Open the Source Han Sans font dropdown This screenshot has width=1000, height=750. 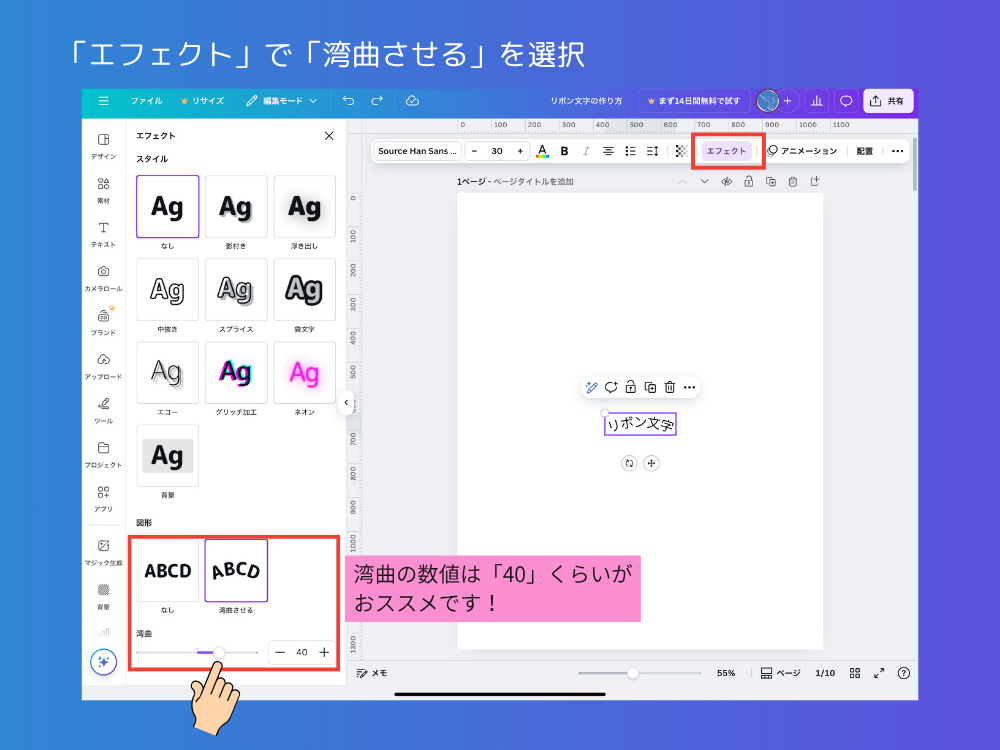click(x=416, y=150)
